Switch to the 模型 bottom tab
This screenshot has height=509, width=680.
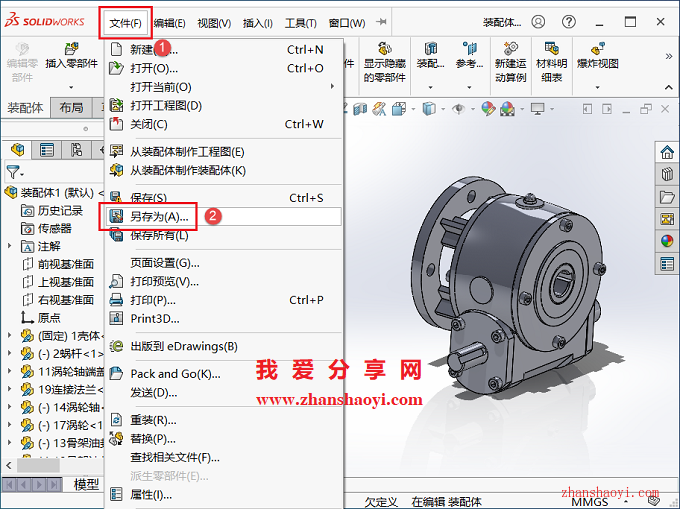[86, 484]
